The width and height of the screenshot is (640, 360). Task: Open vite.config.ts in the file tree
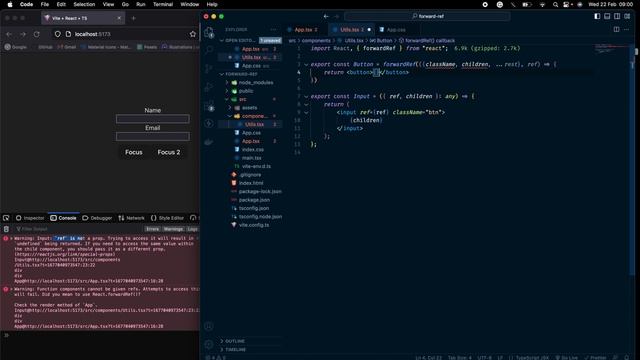point(253,225)
